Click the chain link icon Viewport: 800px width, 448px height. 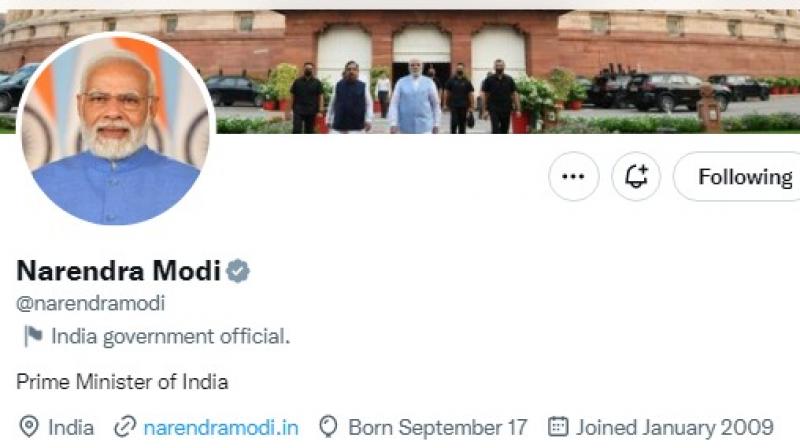[125, 427]
